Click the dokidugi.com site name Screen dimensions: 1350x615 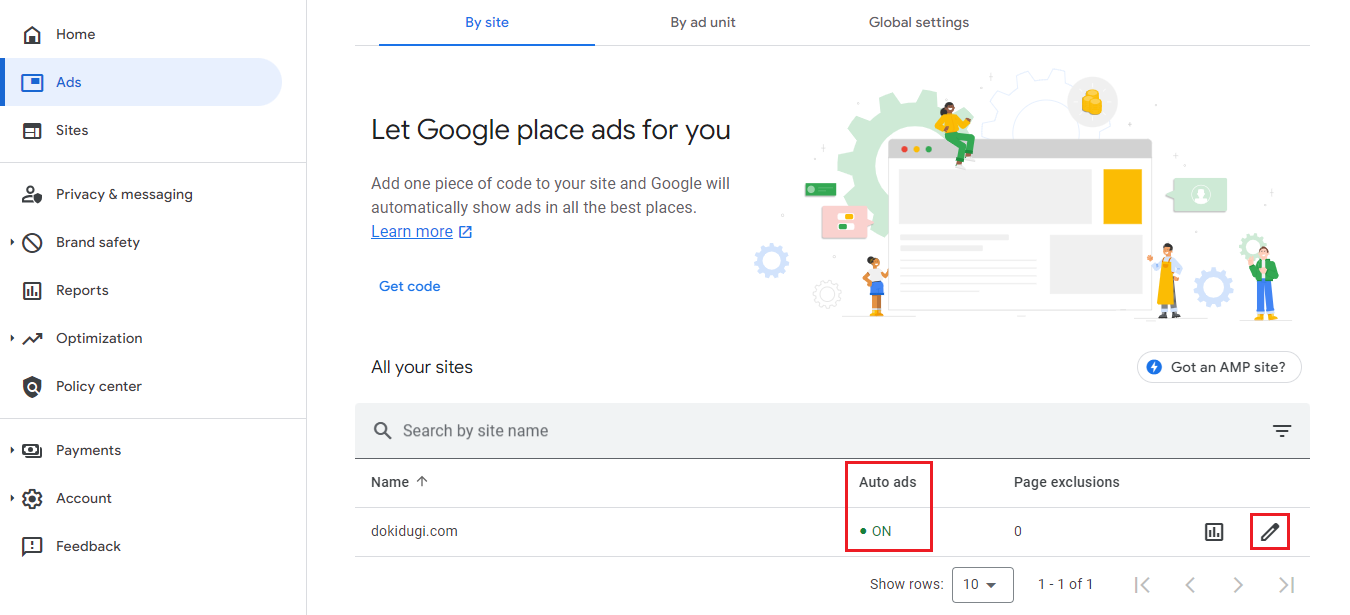(x=414, y=532)
